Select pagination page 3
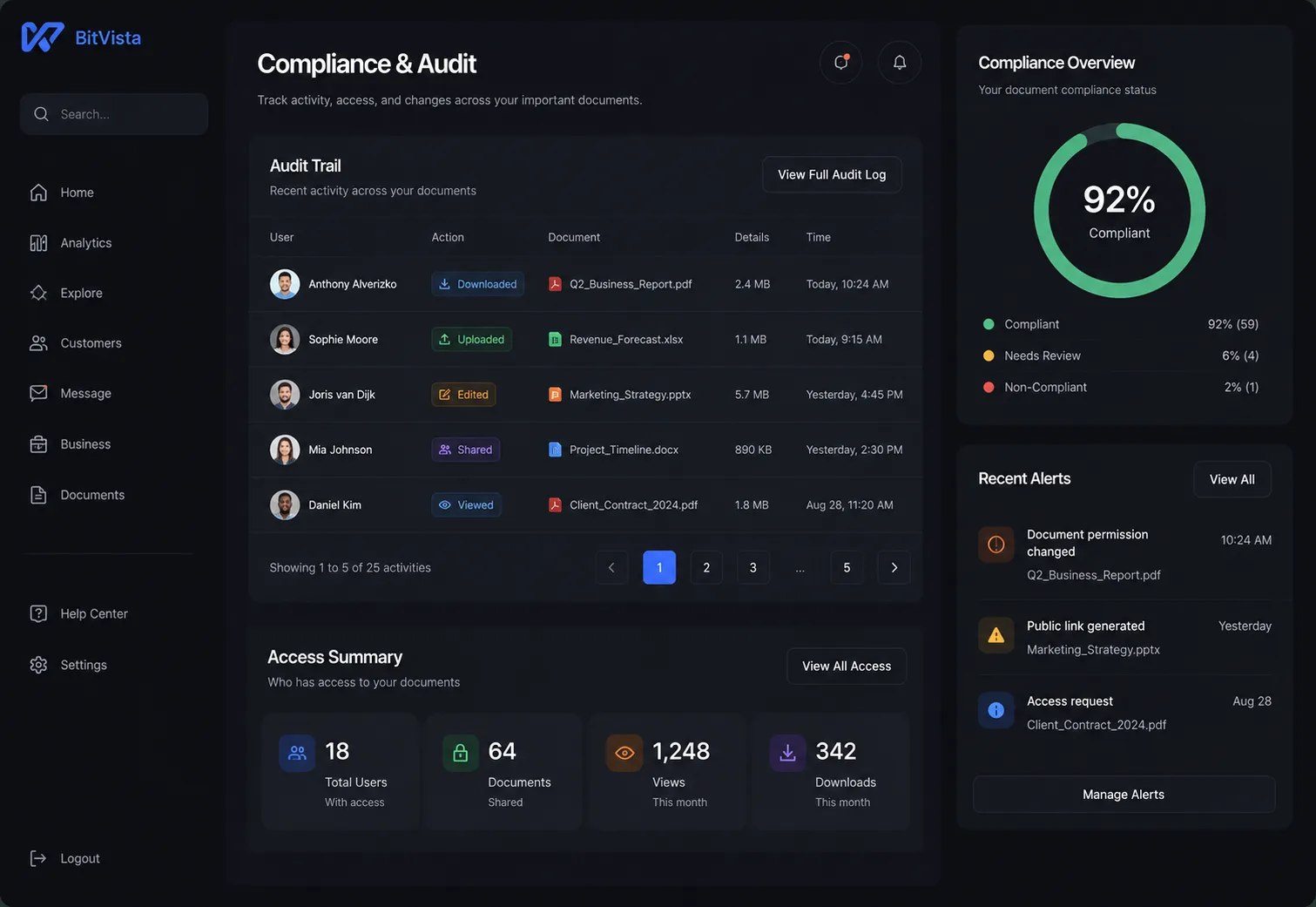The image size is (1316, 907). pos(753,568)
